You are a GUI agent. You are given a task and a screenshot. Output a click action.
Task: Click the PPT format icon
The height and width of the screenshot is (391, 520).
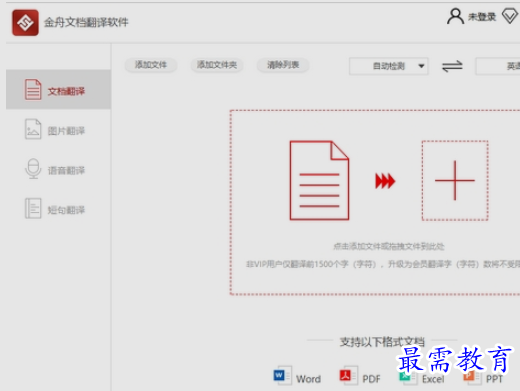pos(472,378)
